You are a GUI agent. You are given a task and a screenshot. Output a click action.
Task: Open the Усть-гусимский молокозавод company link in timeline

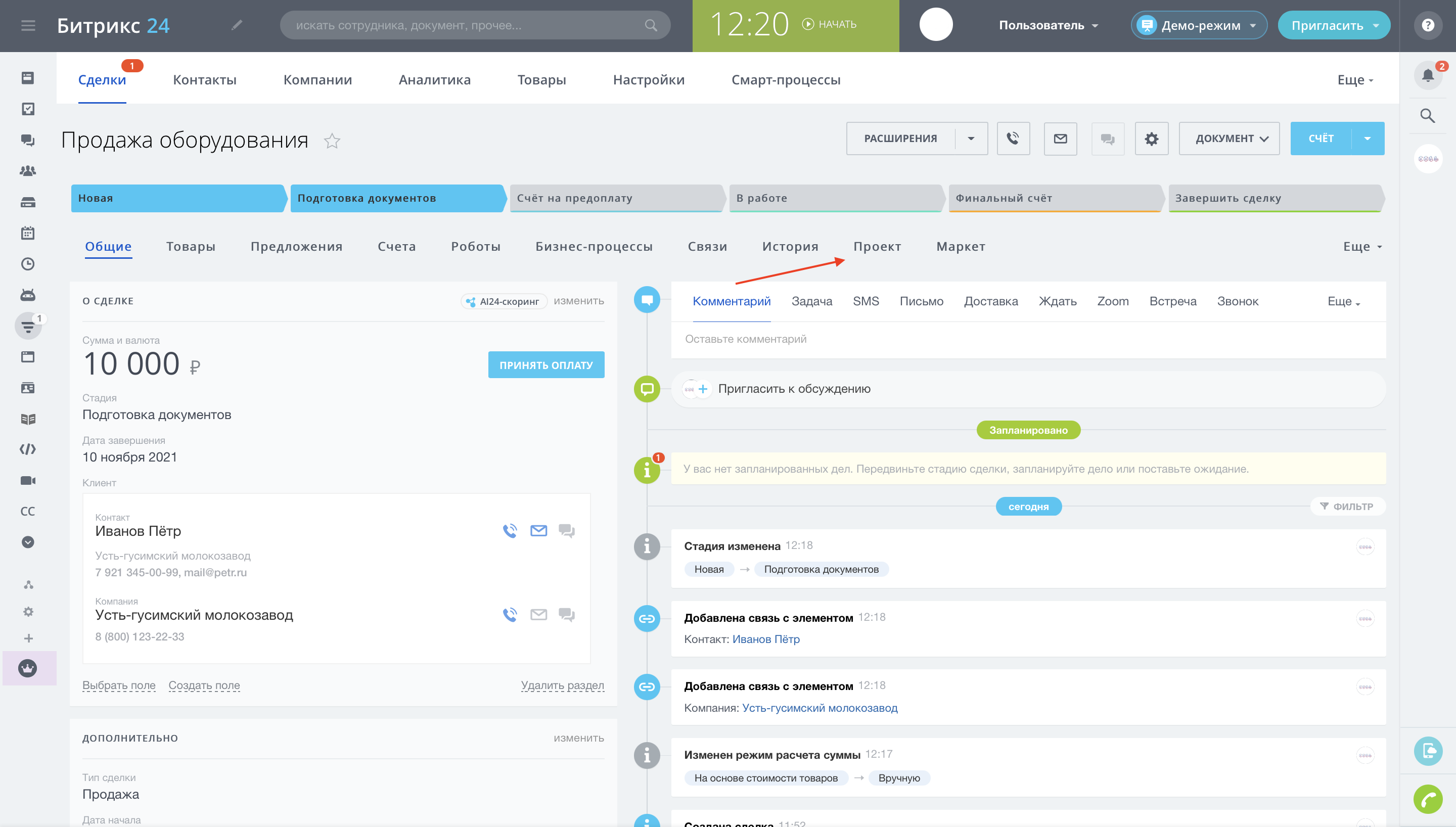click(820, 708)
